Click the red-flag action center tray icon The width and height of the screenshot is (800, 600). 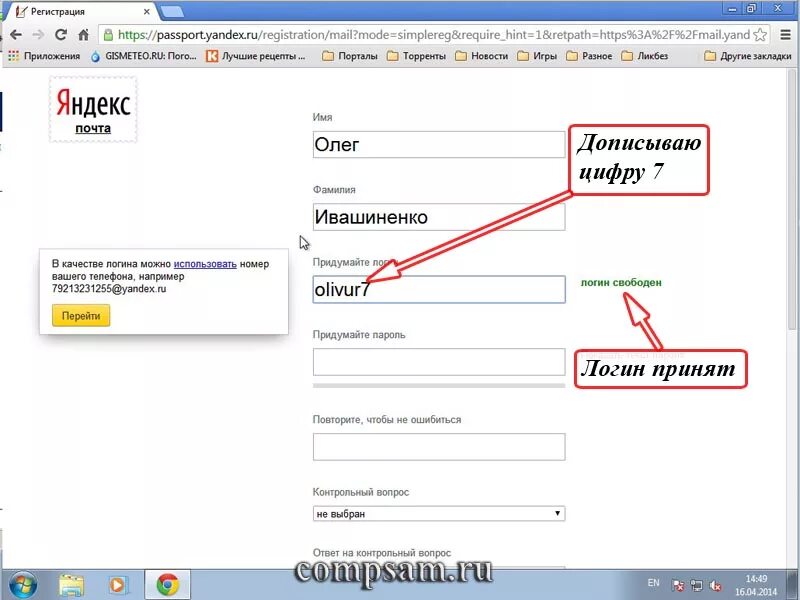(x=678, y=585)
